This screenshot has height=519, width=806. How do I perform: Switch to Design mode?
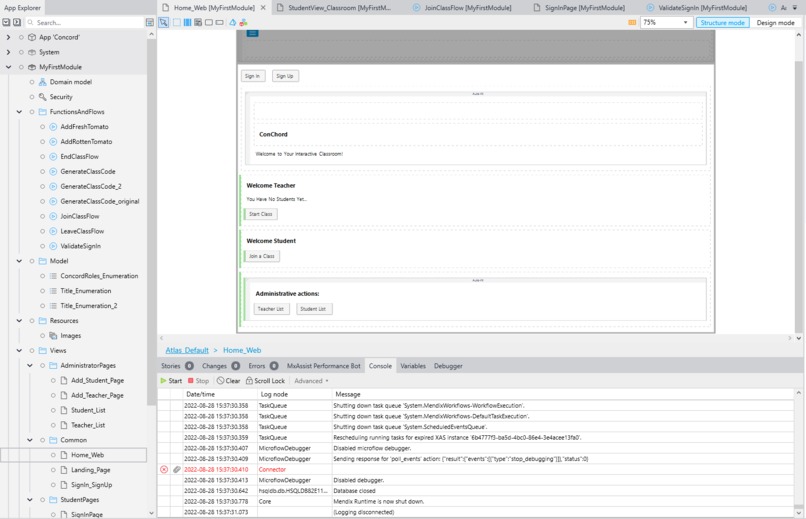[x=775, y=23]
